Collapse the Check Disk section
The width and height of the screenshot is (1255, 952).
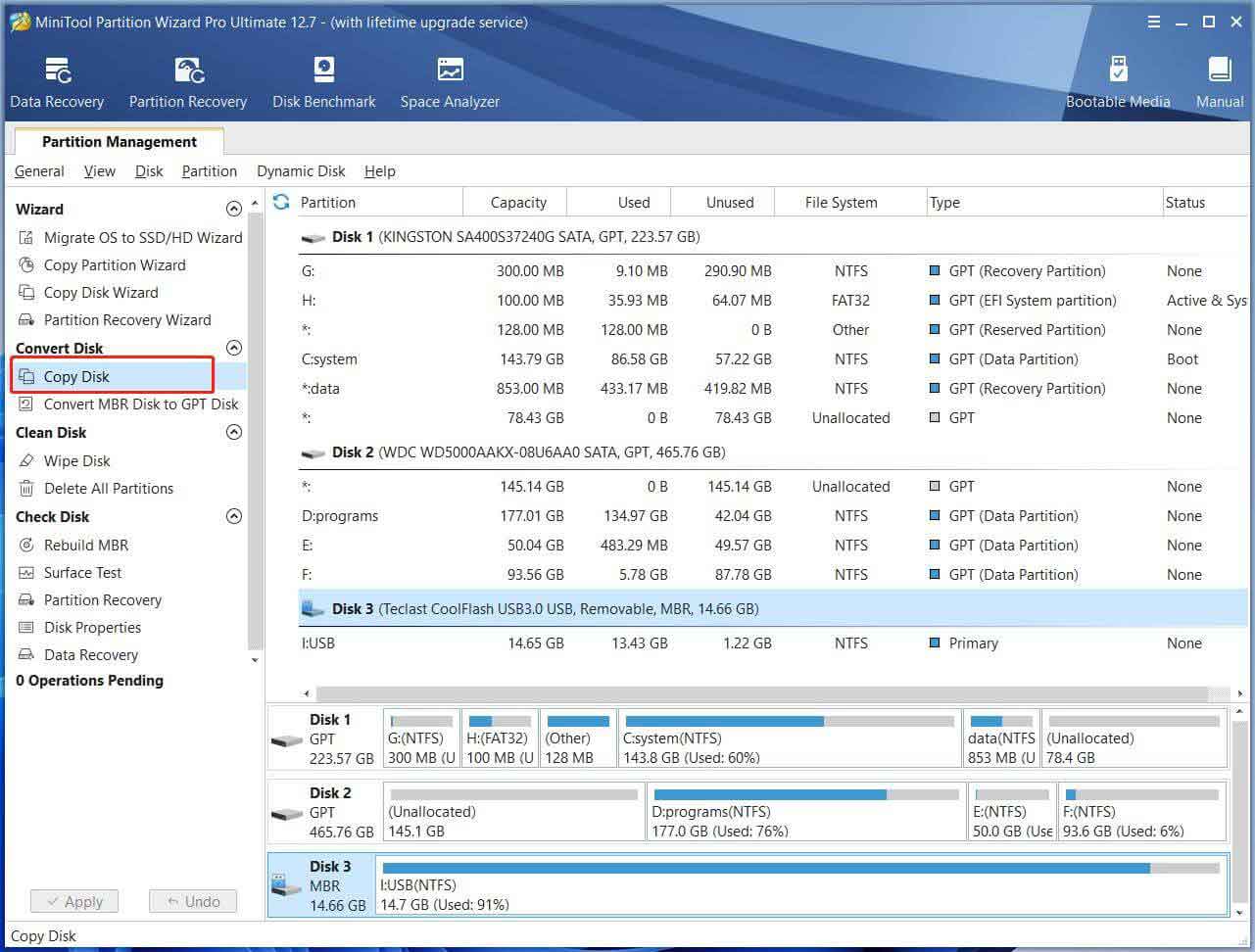point(233,516)
